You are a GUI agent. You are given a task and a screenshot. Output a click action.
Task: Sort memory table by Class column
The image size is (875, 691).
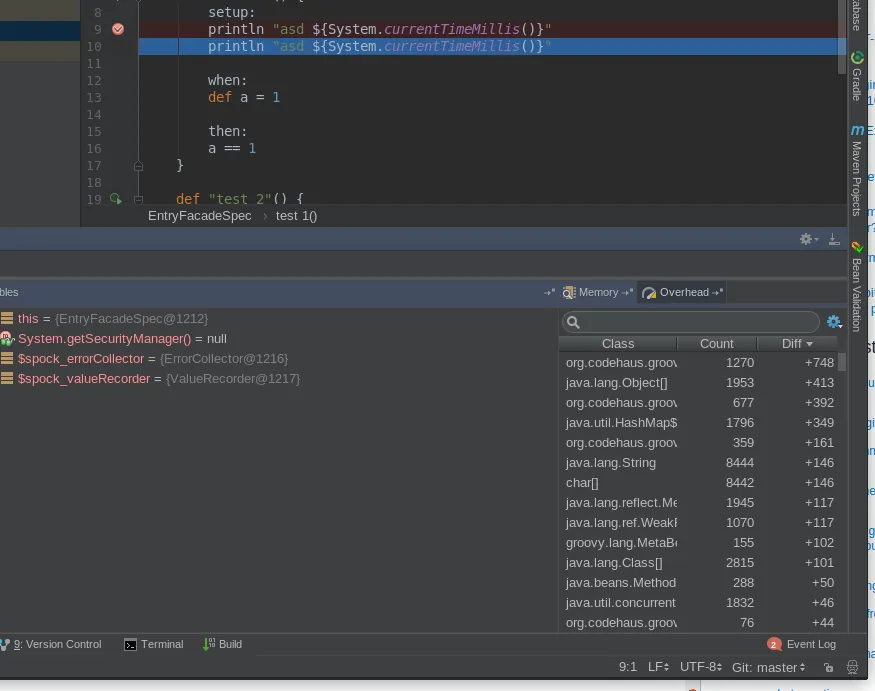pyautogui.click(x=618, y=344)
